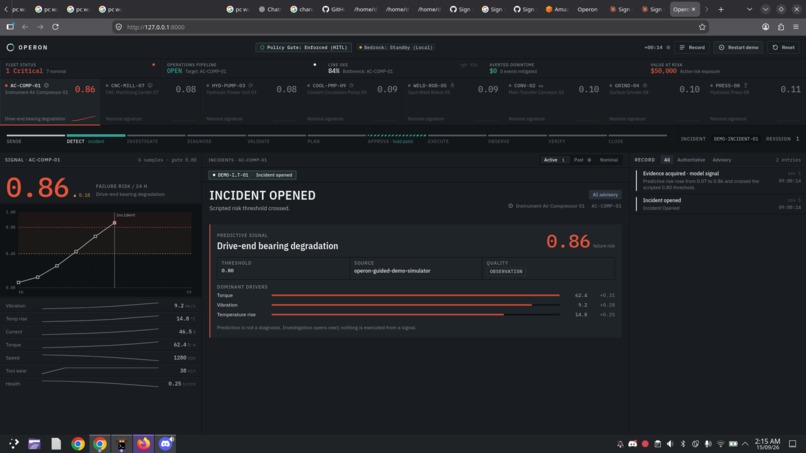This screenshot has width=806, height=453.
Task: Click the Speed sensor row
Action: pyautogui.click(x=100, y=357)
